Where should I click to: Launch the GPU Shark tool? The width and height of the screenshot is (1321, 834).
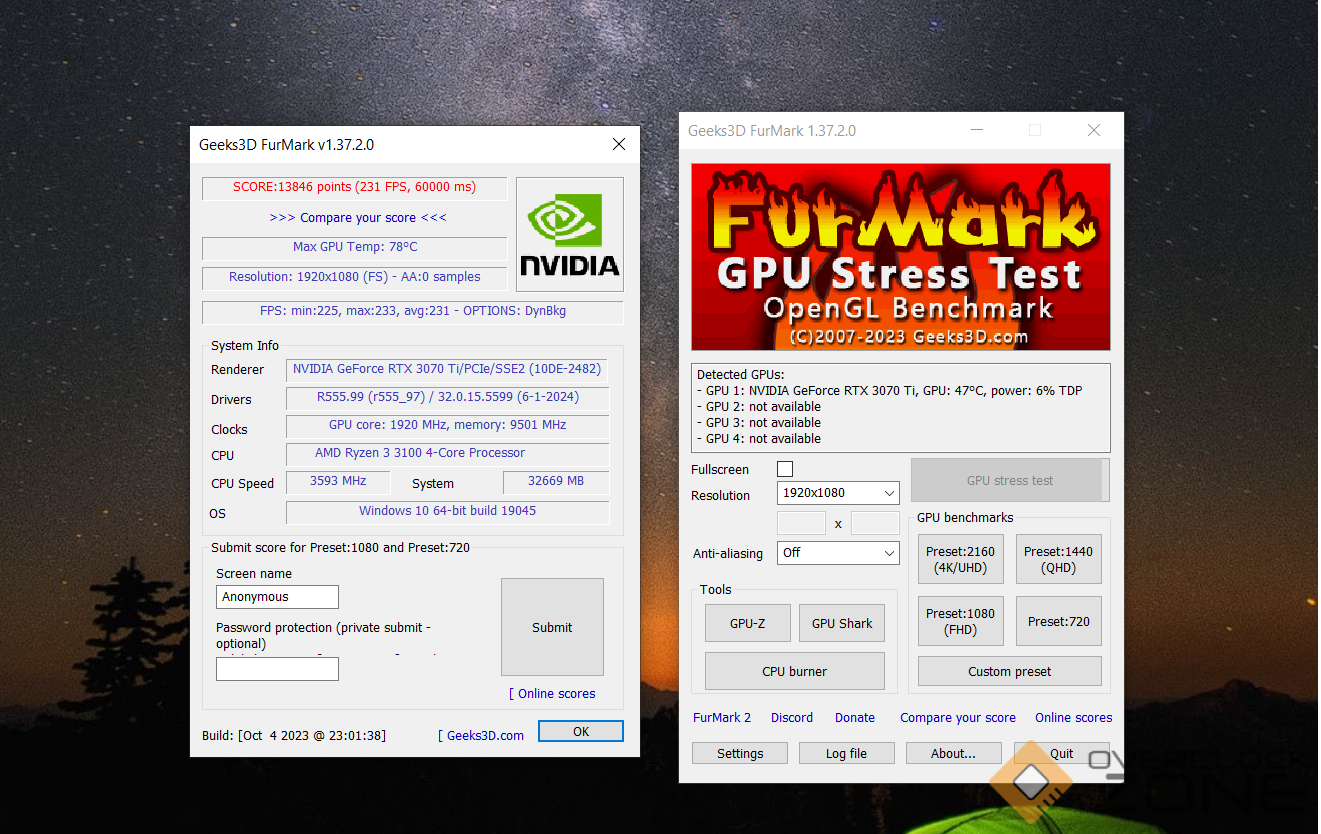tap(842, 623)
